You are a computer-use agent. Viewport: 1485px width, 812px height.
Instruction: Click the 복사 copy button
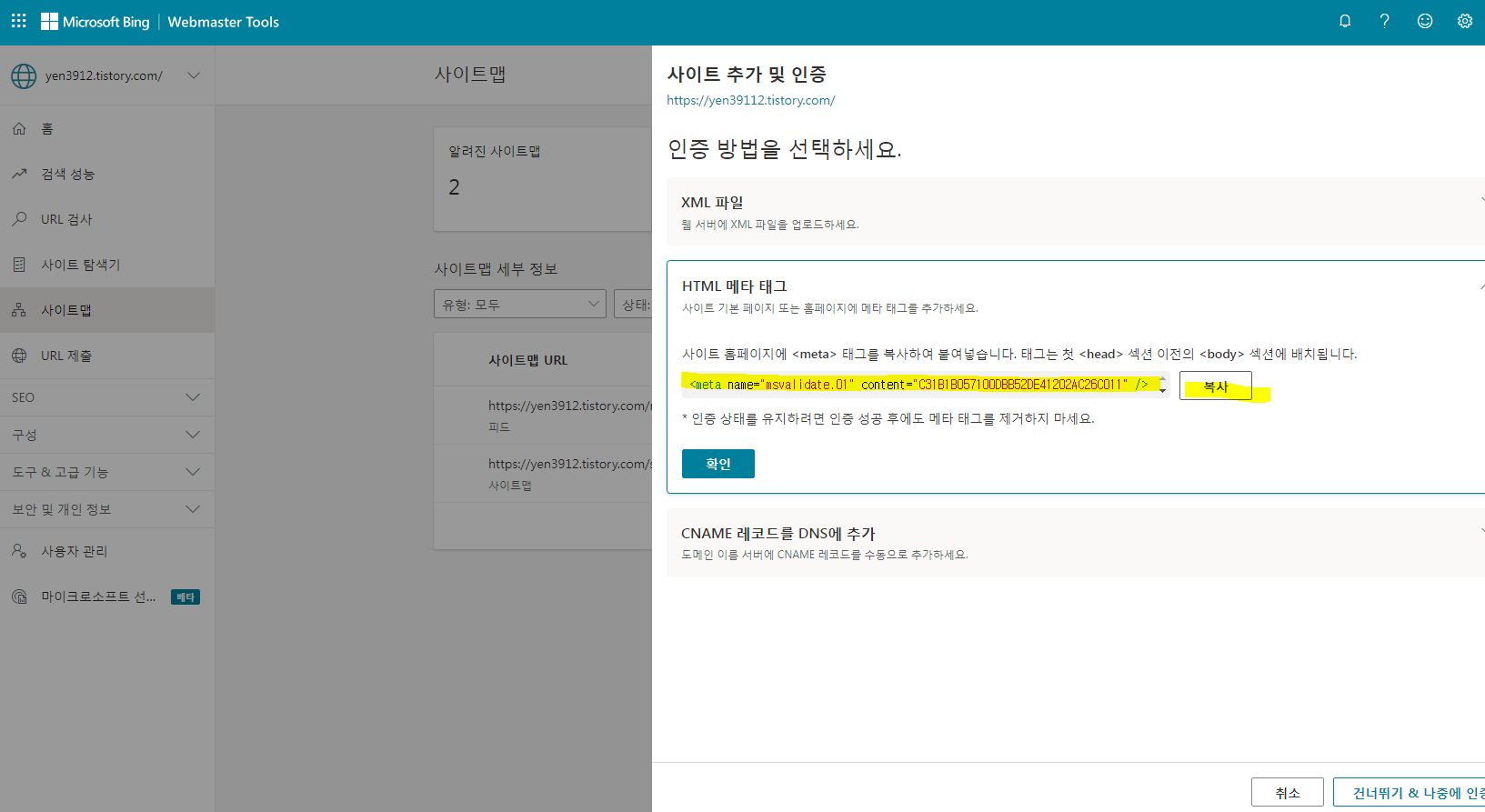(1216, 386)
